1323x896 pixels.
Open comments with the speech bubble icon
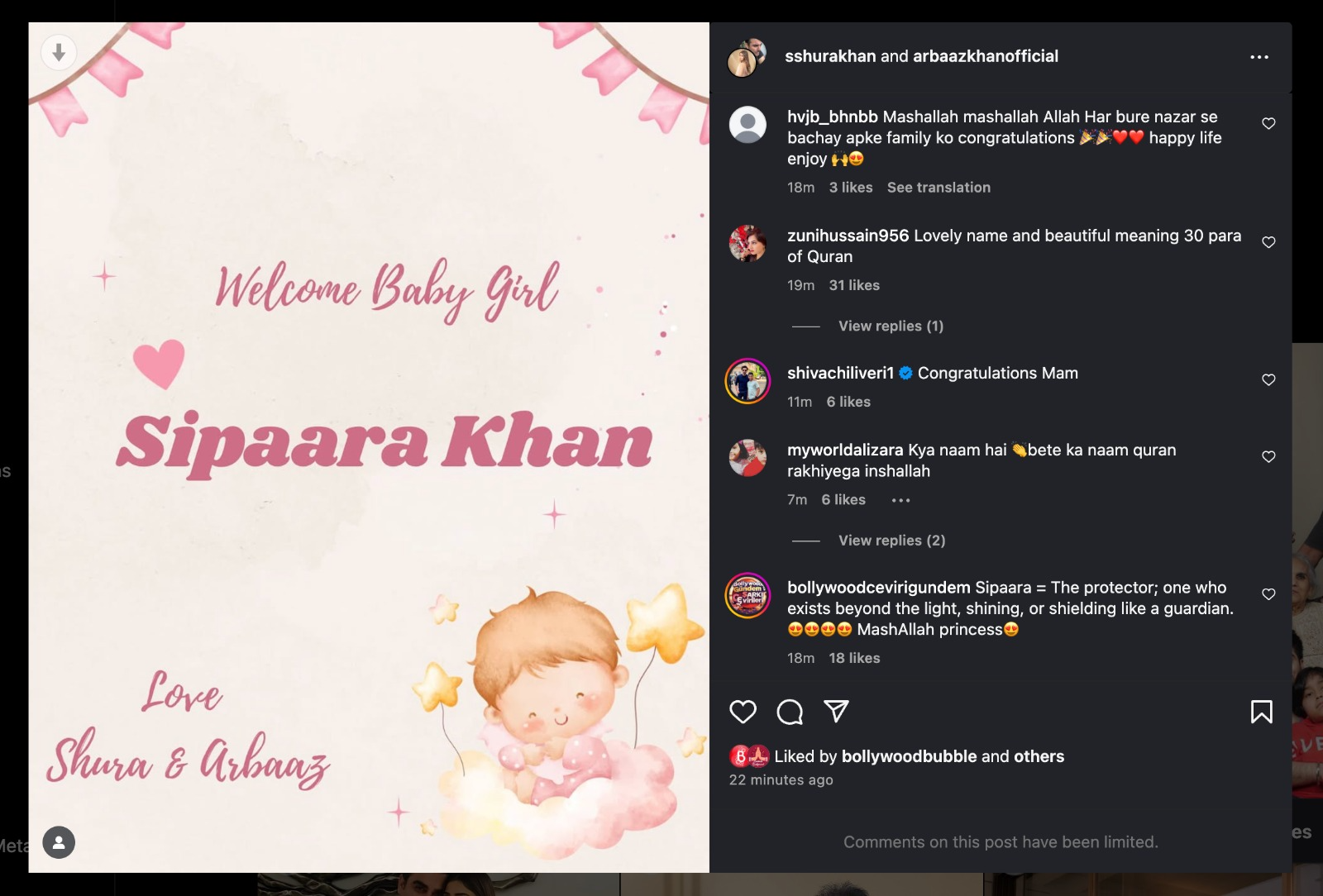(x=790, y=712)
